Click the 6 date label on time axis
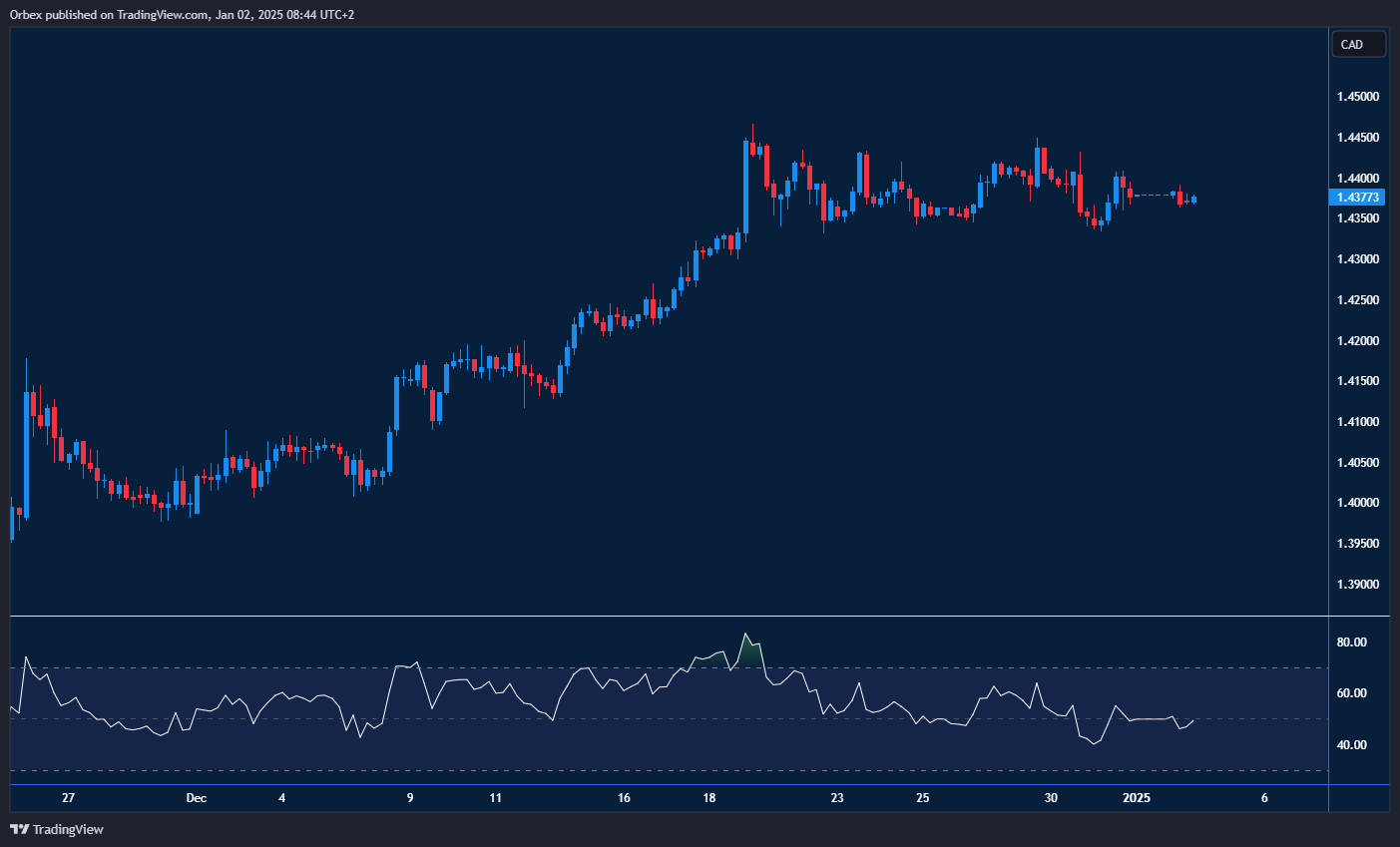This screenshot has height=847, width=1400. (x=1264, y=798)
